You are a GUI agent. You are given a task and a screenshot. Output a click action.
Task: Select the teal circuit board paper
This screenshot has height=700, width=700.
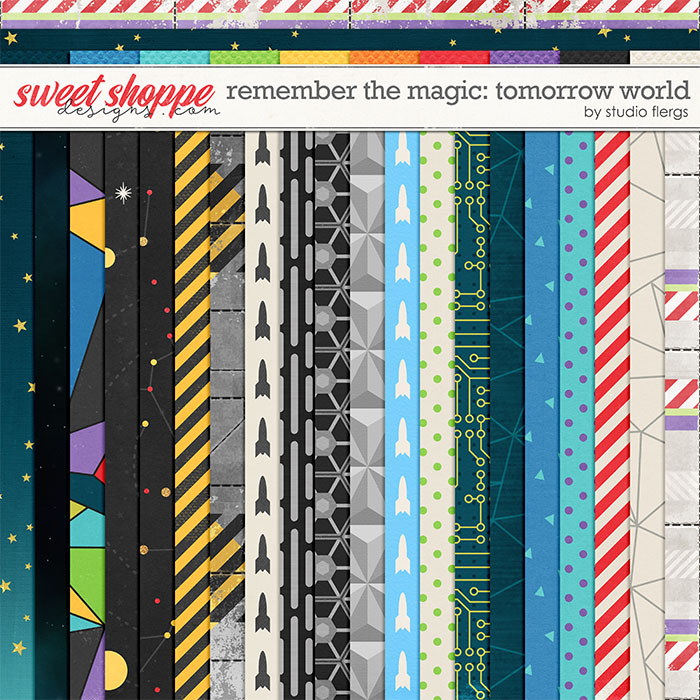[x=472, y=416]
